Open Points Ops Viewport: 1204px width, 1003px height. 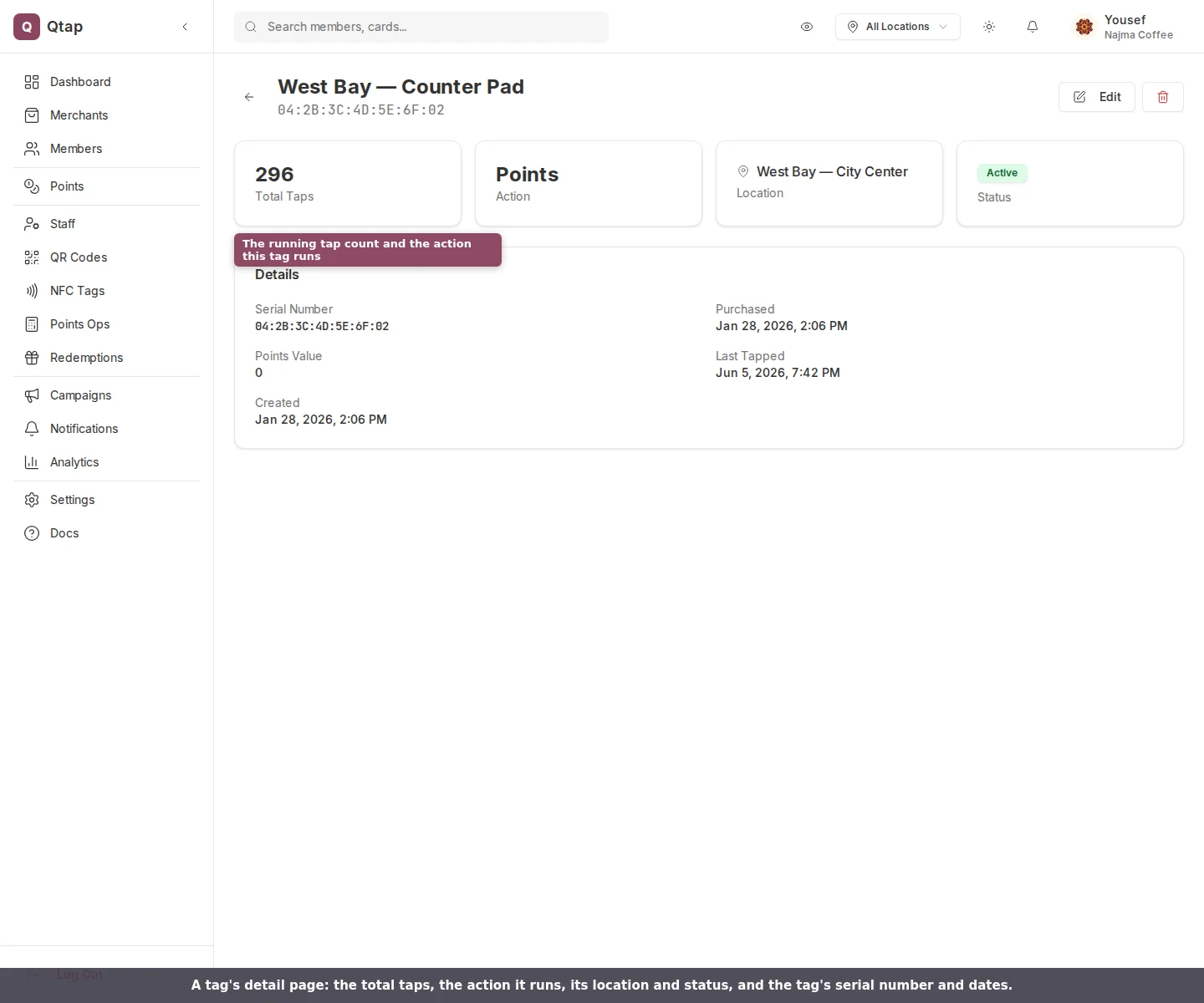tap(106, 324)
